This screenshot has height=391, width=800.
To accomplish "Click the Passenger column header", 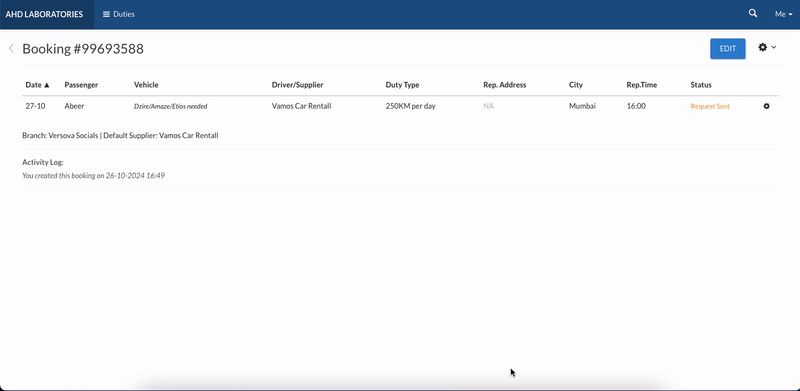I will [x=81, y=85].
